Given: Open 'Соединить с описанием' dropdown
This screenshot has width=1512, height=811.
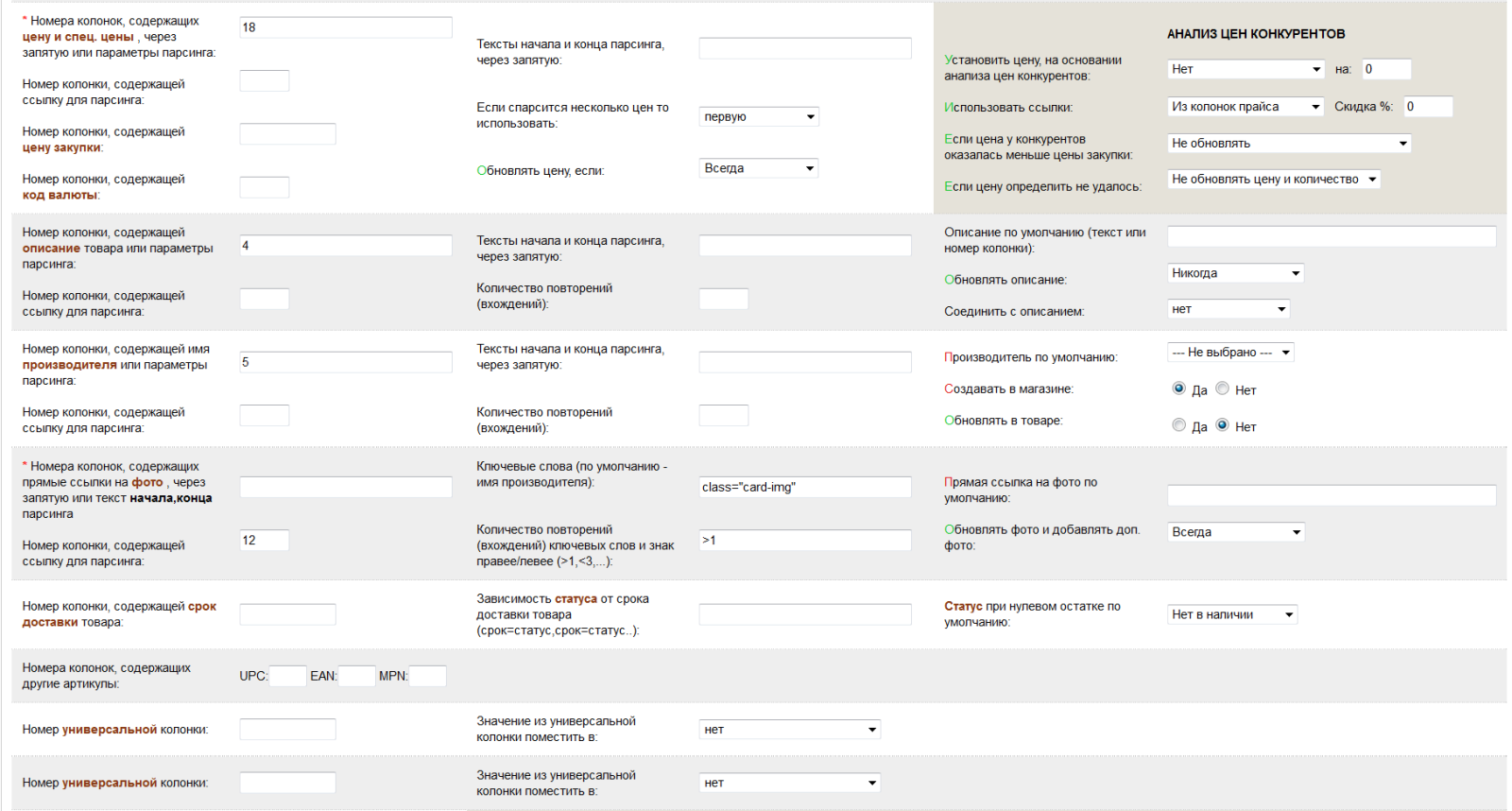Looking at the screenshot, I should pos(1228,309).
